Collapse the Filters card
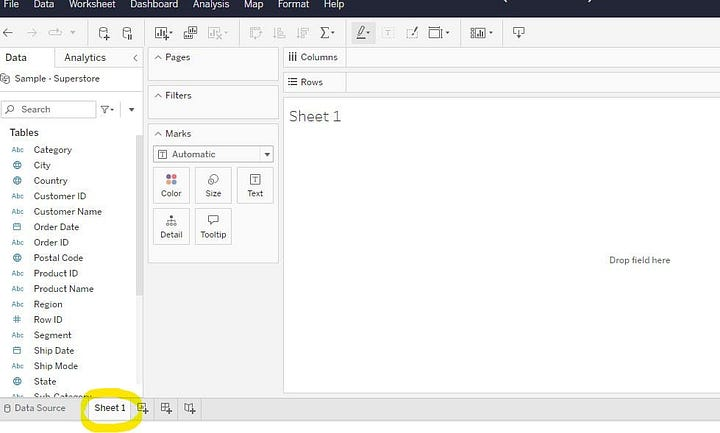Viewport: 720px width, 433px height. [158, 96]
